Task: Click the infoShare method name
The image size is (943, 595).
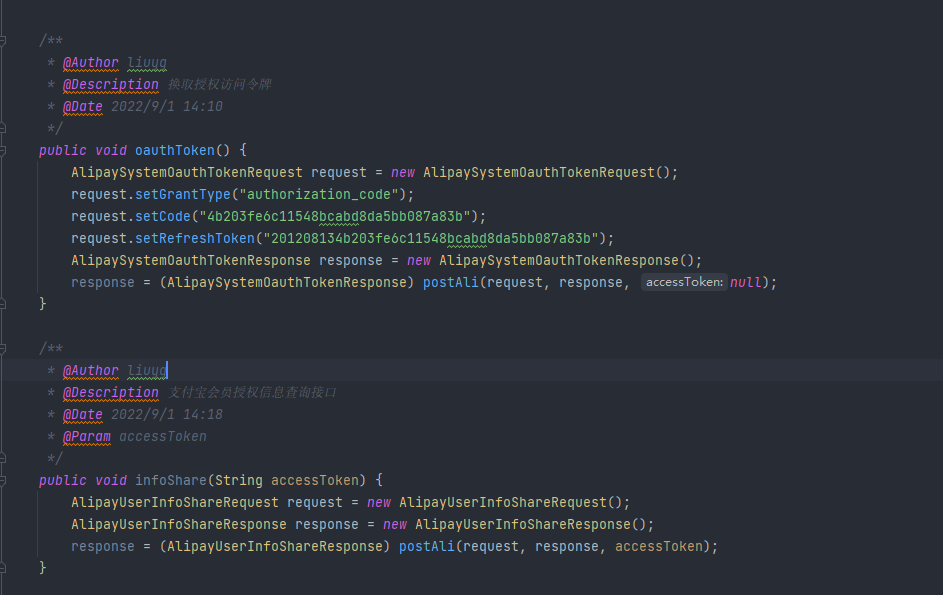Action: click(x=171, y=480)
